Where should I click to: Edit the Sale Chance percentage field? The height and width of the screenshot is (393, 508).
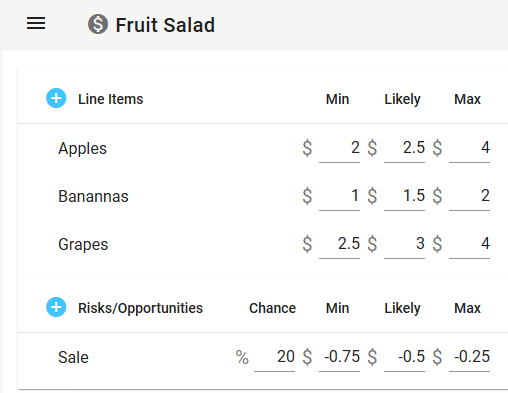274,357
